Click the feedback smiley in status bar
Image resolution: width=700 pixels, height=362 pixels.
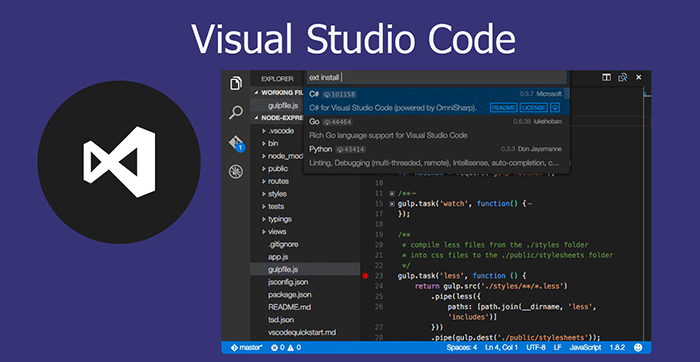(x=638, y=347)
